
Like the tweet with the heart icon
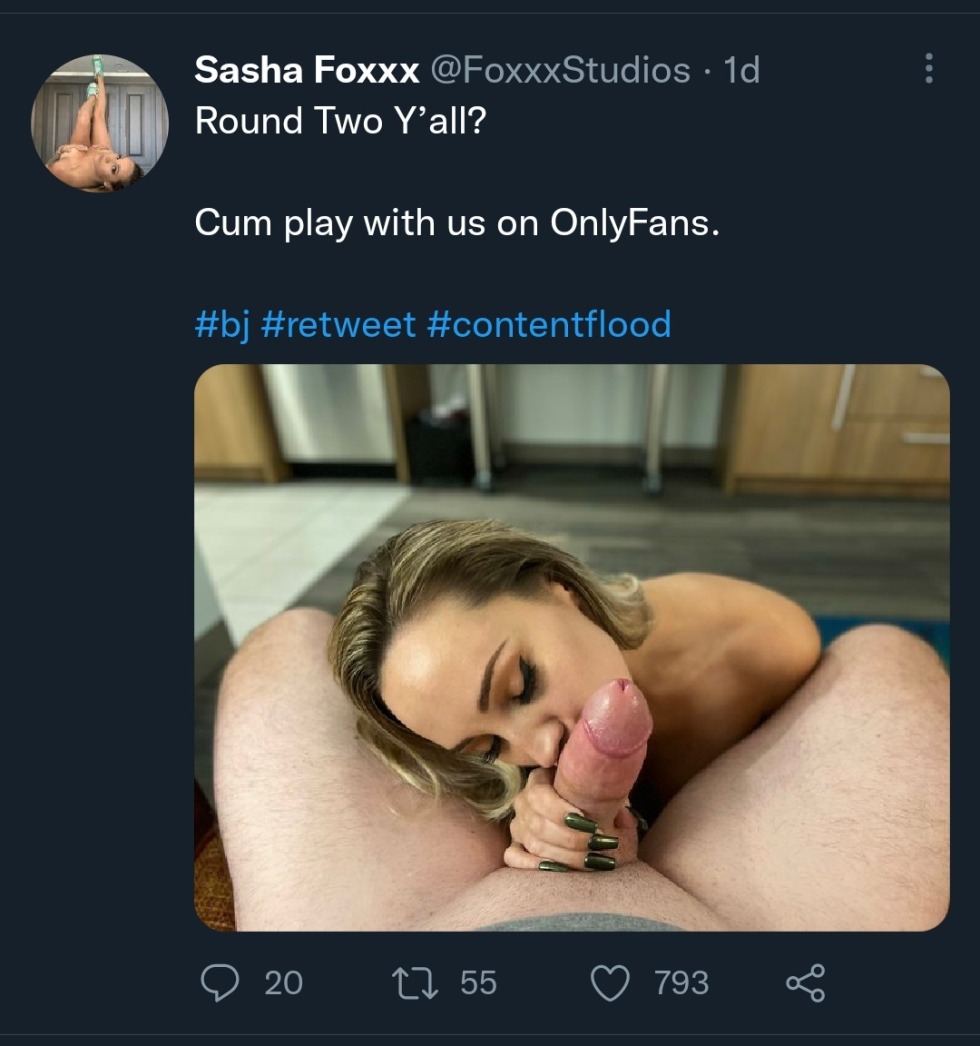[609, 982]
